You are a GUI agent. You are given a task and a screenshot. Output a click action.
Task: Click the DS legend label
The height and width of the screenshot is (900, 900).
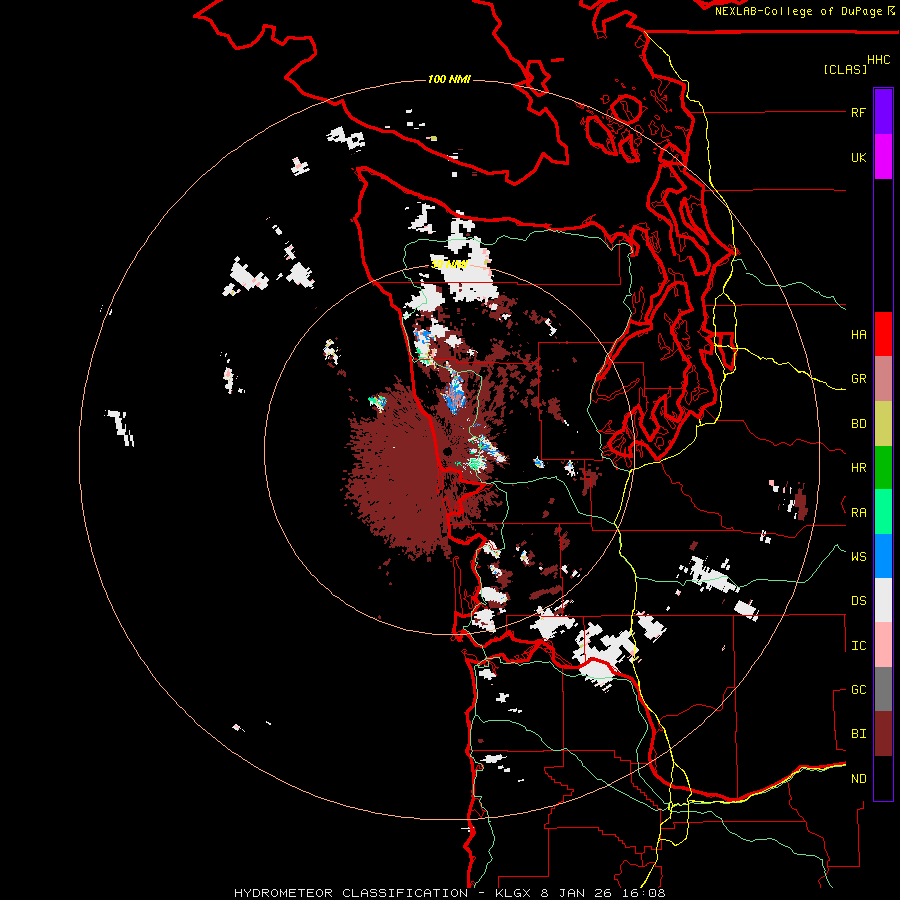[x=858, y=600]
